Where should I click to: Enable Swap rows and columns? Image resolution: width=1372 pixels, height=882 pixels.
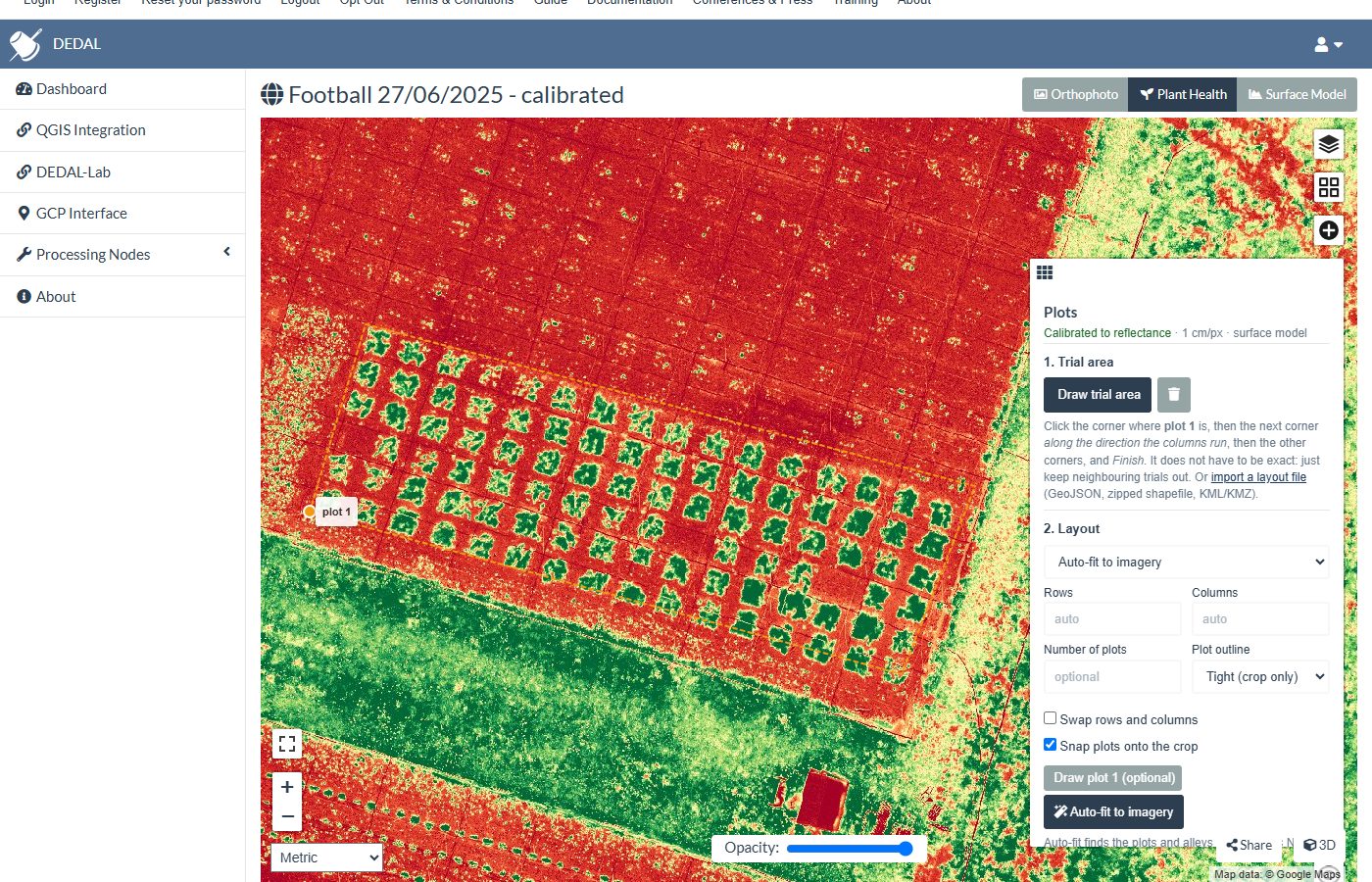[1050, 718]
